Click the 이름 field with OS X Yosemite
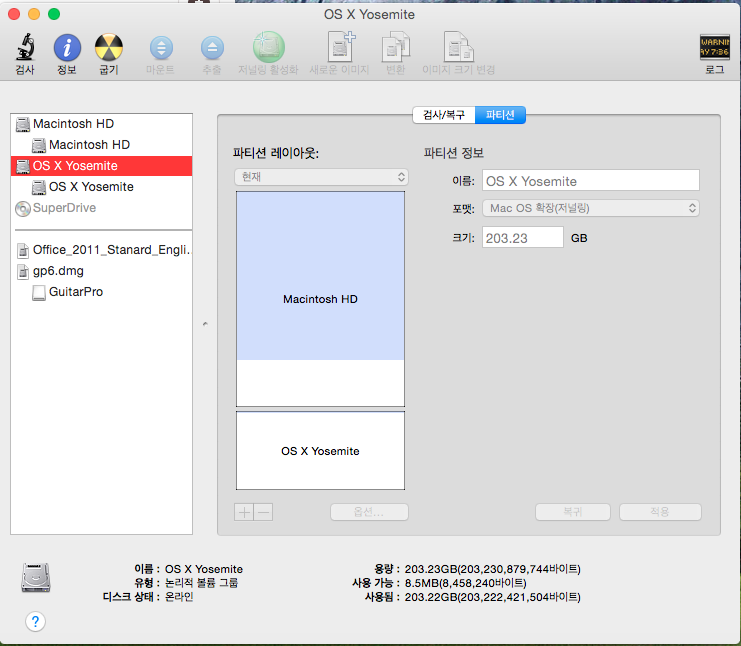Screen dimensions: 741x646 click(x=591, y=181)
